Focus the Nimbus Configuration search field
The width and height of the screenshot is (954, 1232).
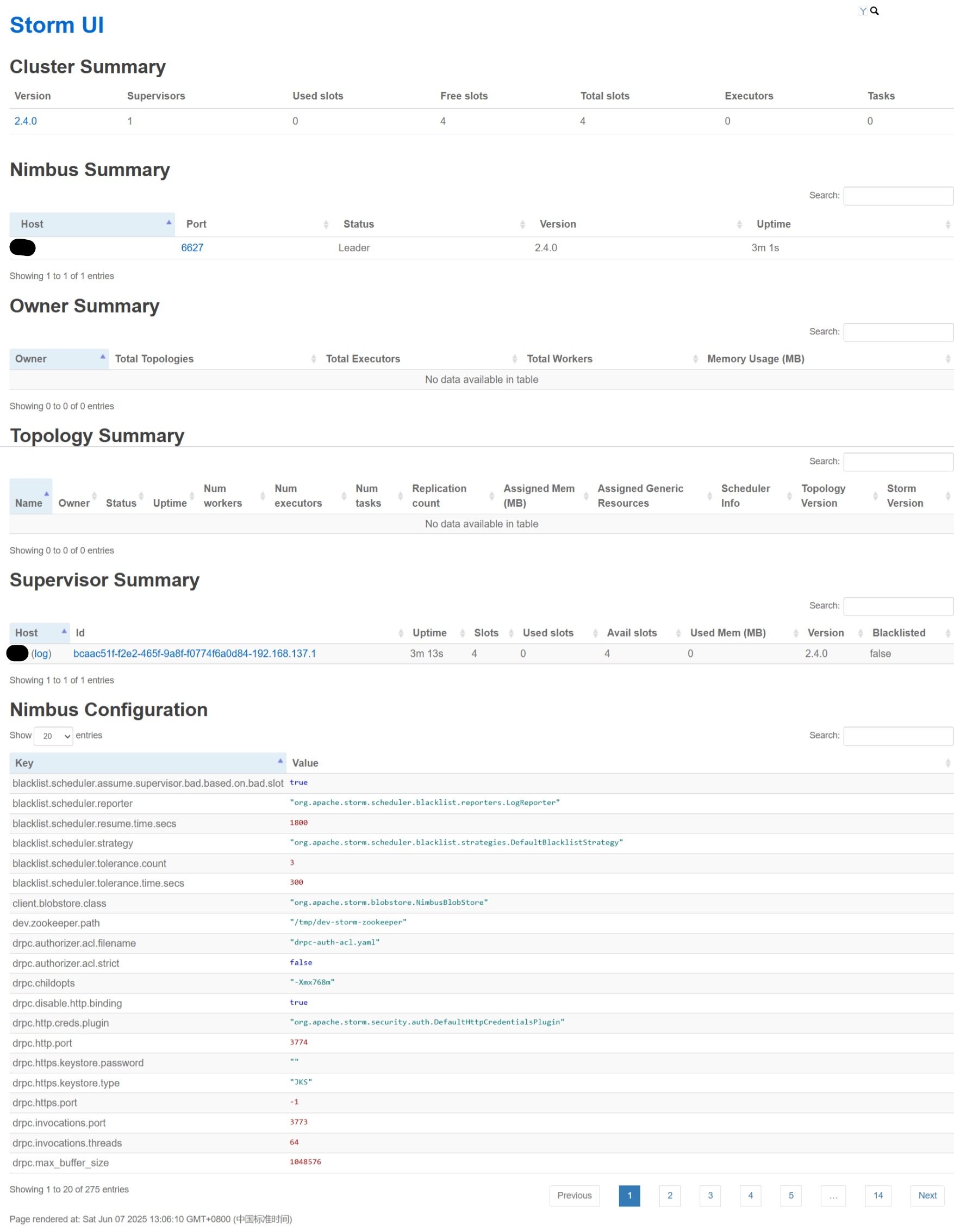(x=897, y=736)
